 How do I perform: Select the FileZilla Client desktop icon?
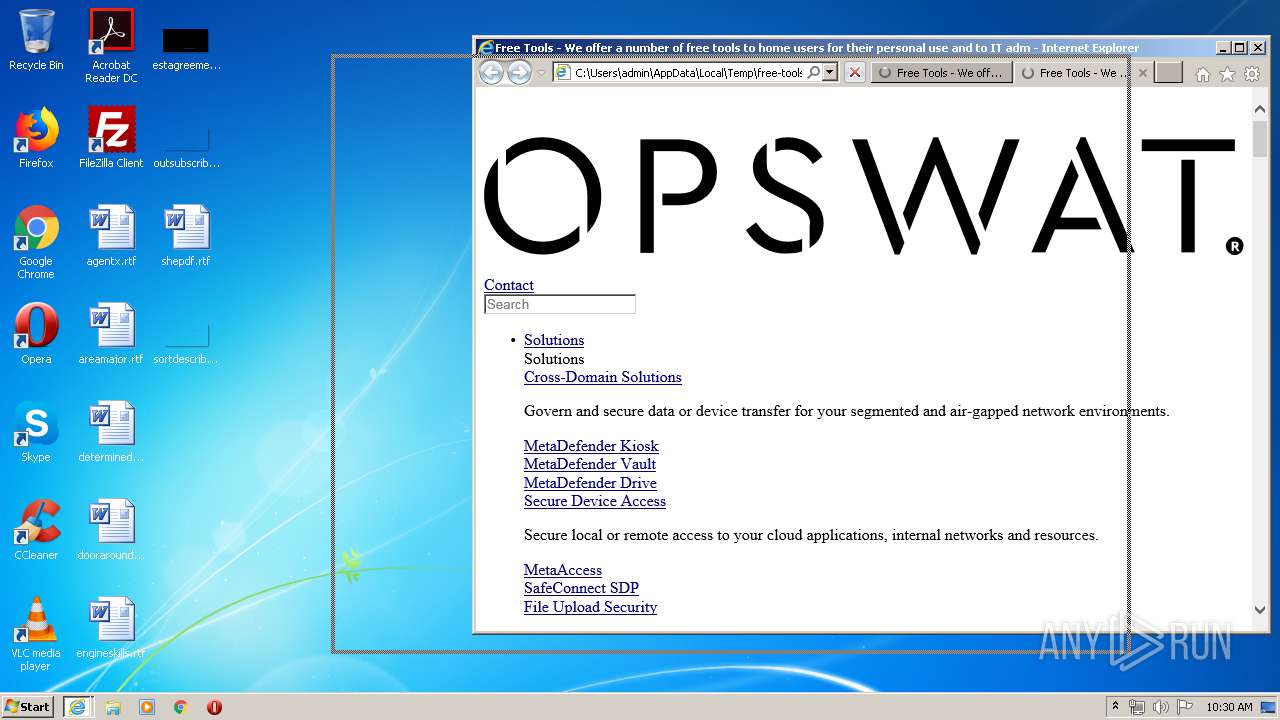point(111,138)
